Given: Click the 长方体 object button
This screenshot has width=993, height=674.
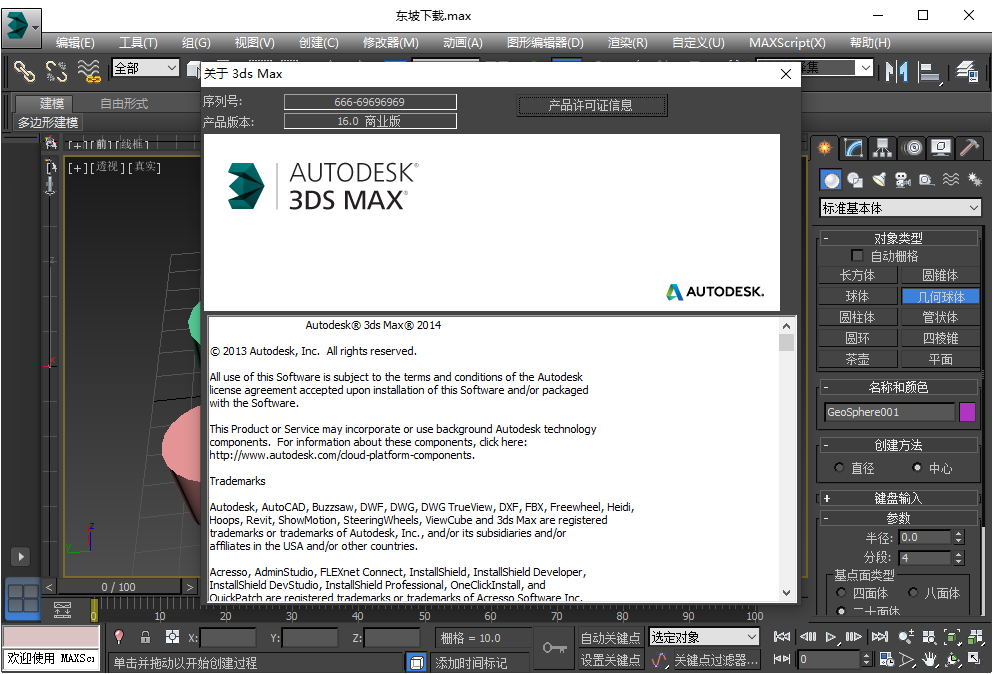Looking at the screenshot, I should (857, 275).
